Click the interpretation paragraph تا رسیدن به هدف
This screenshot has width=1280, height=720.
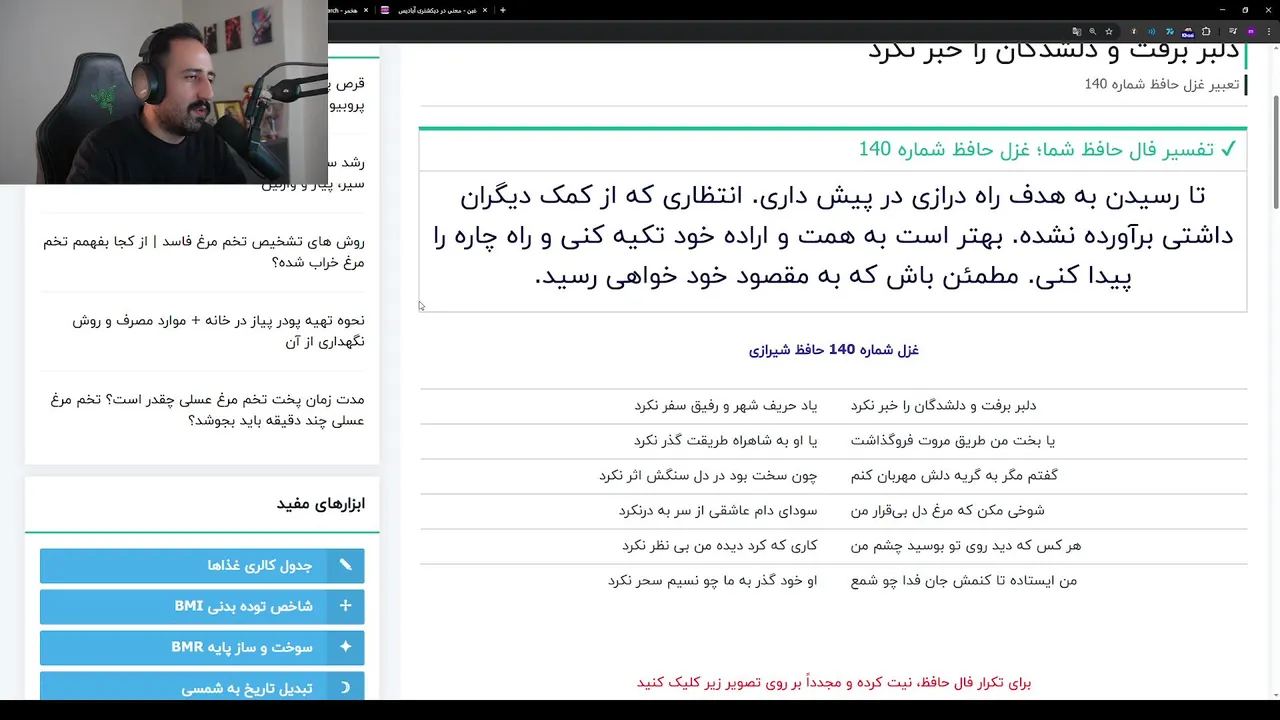[833, 236]
